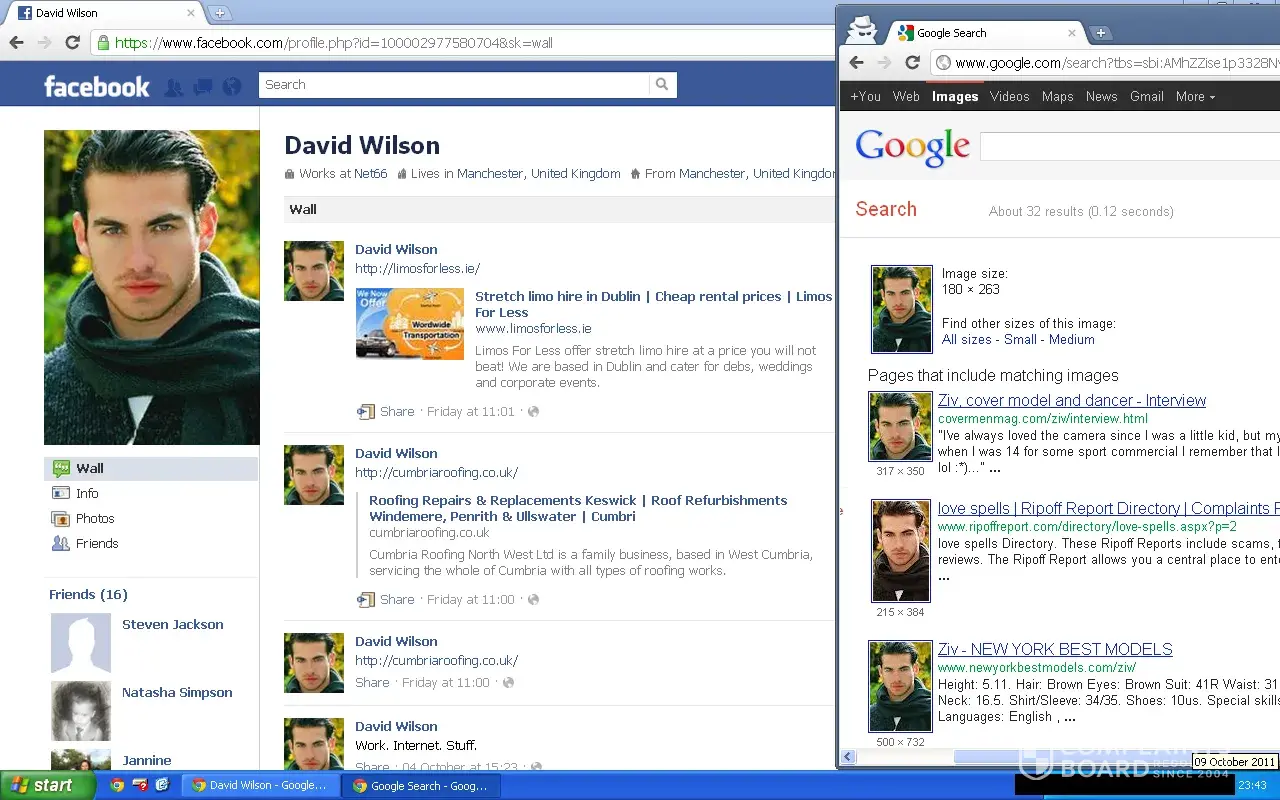The height and width of the screenshot is (800, 1280).
Task: Close the Google Search tab
Action: (1072, 33)
